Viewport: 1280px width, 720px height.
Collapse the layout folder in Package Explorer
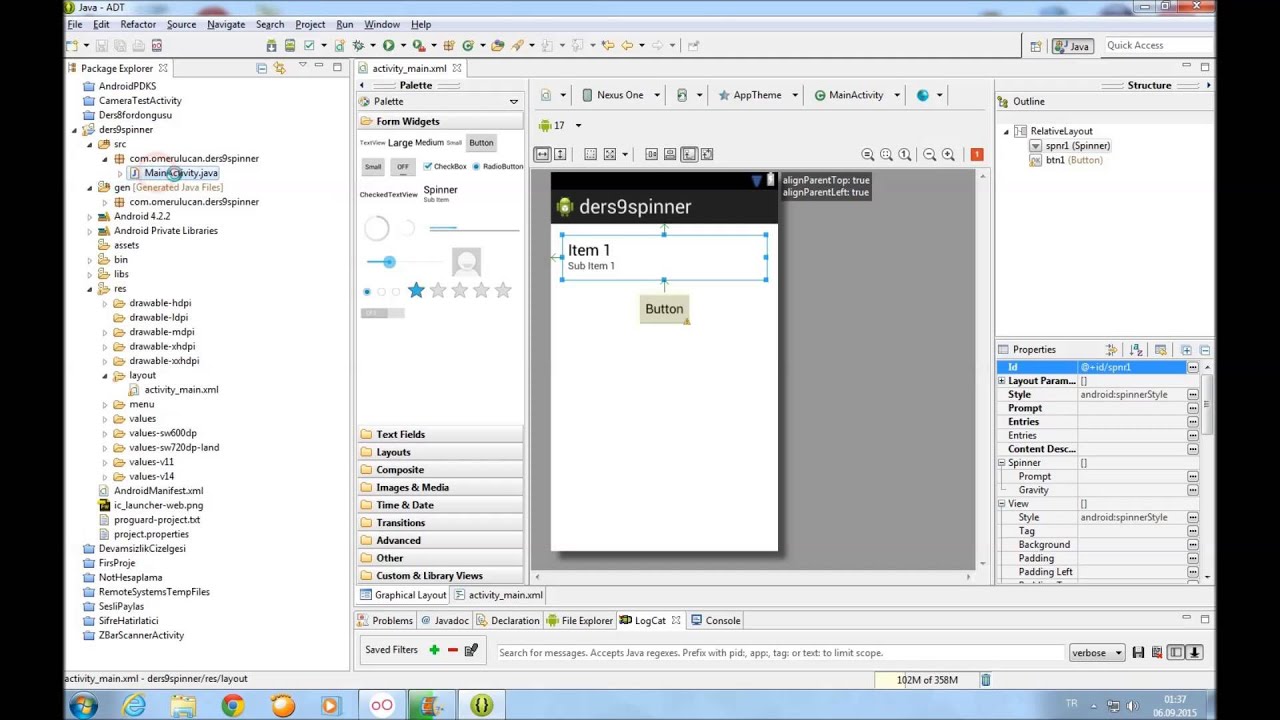tap(105, 376)
